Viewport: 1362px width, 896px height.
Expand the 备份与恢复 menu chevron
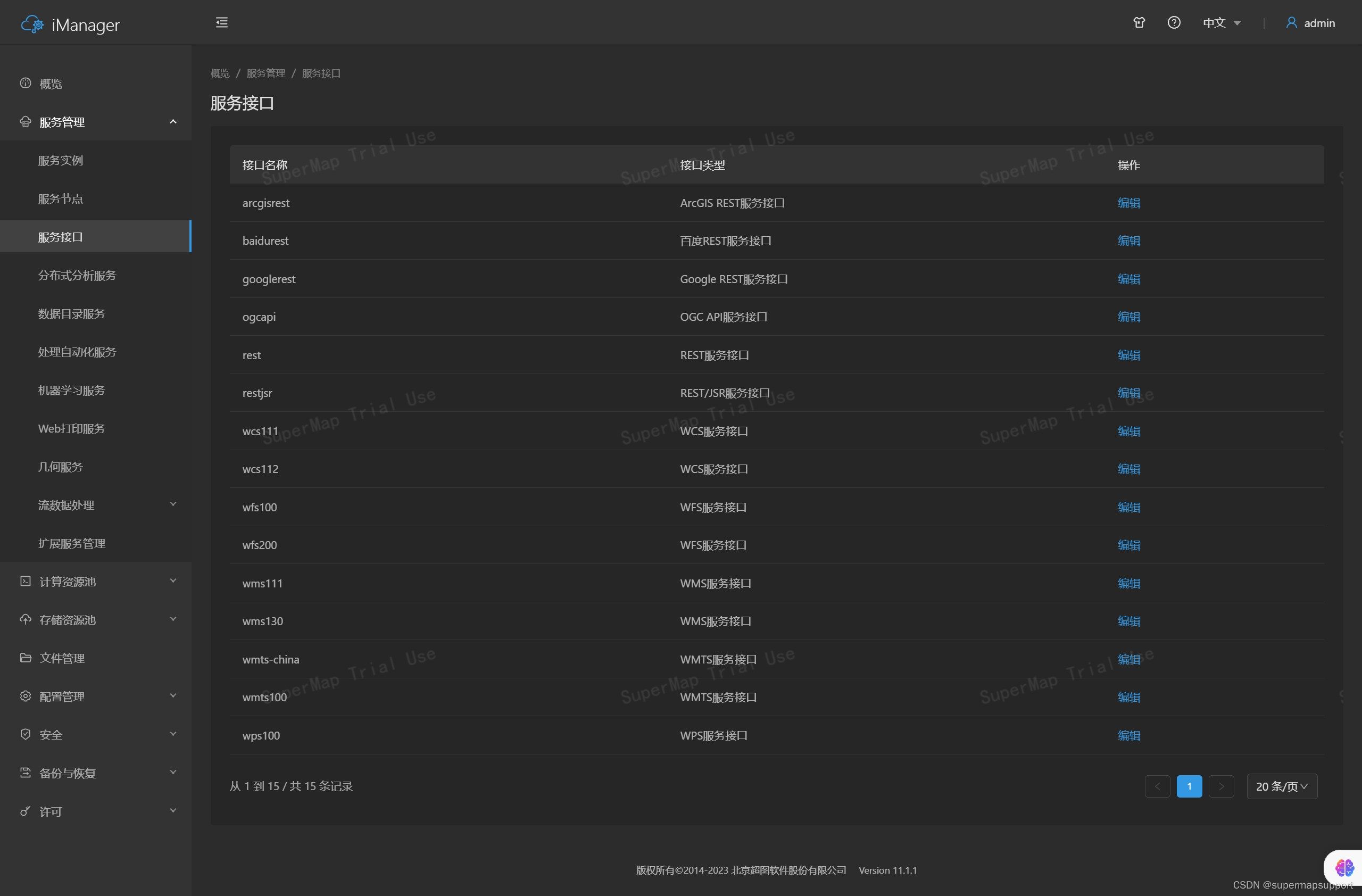click(x=173, y=773)
